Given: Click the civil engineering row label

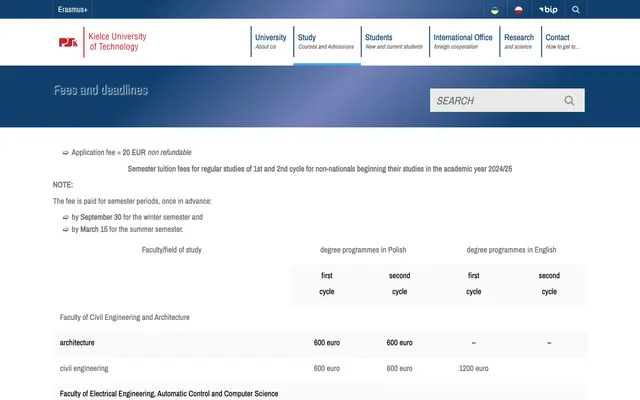Looking at the screenshot, I should 84,368.
